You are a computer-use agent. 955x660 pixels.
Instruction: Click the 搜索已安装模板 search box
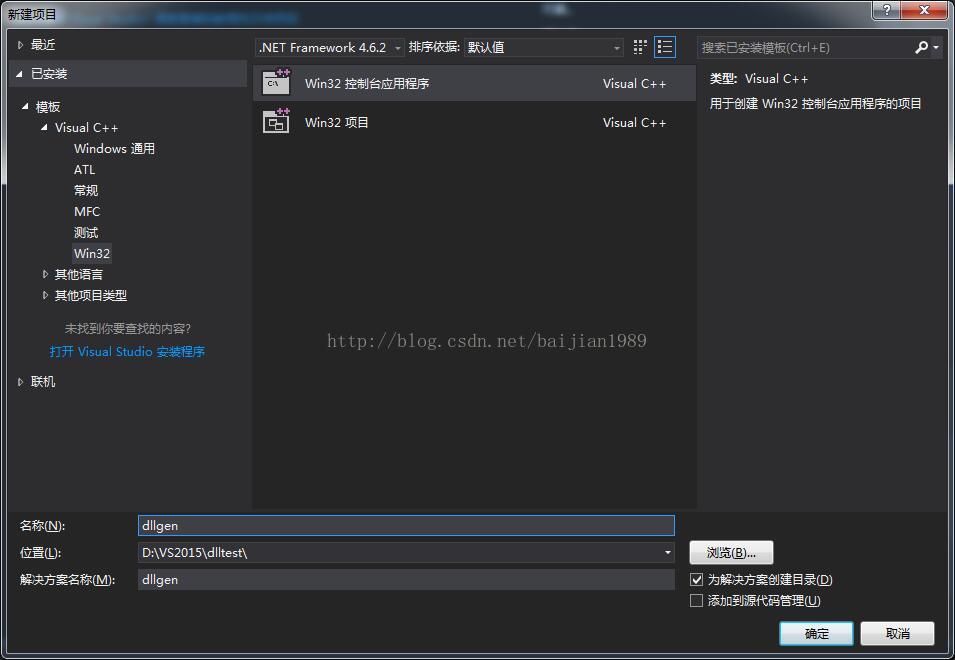805,47
